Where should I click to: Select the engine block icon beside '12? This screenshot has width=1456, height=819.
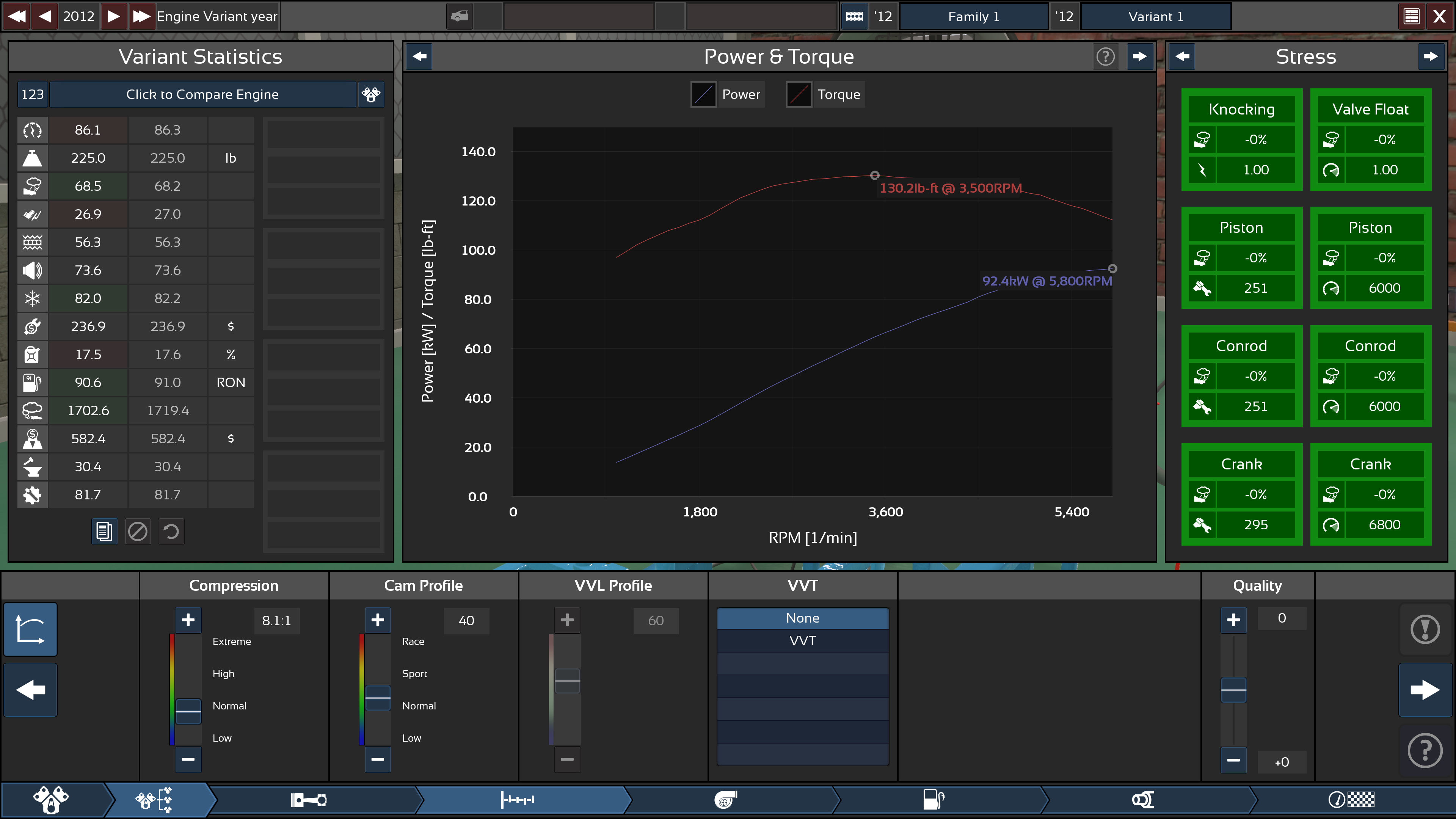[854, 16]
